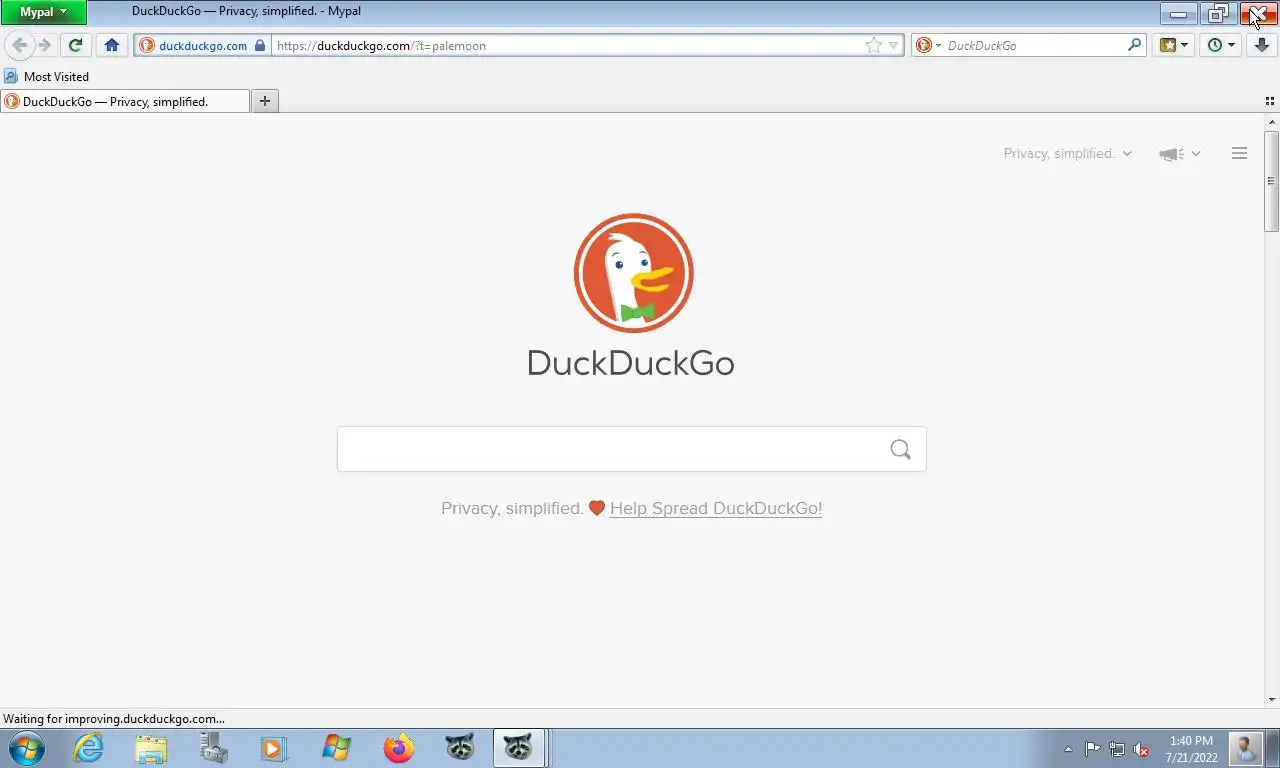Click the Windows flag taskbar icon
This screenshot has height=768, width=1280.
[336, 748]
